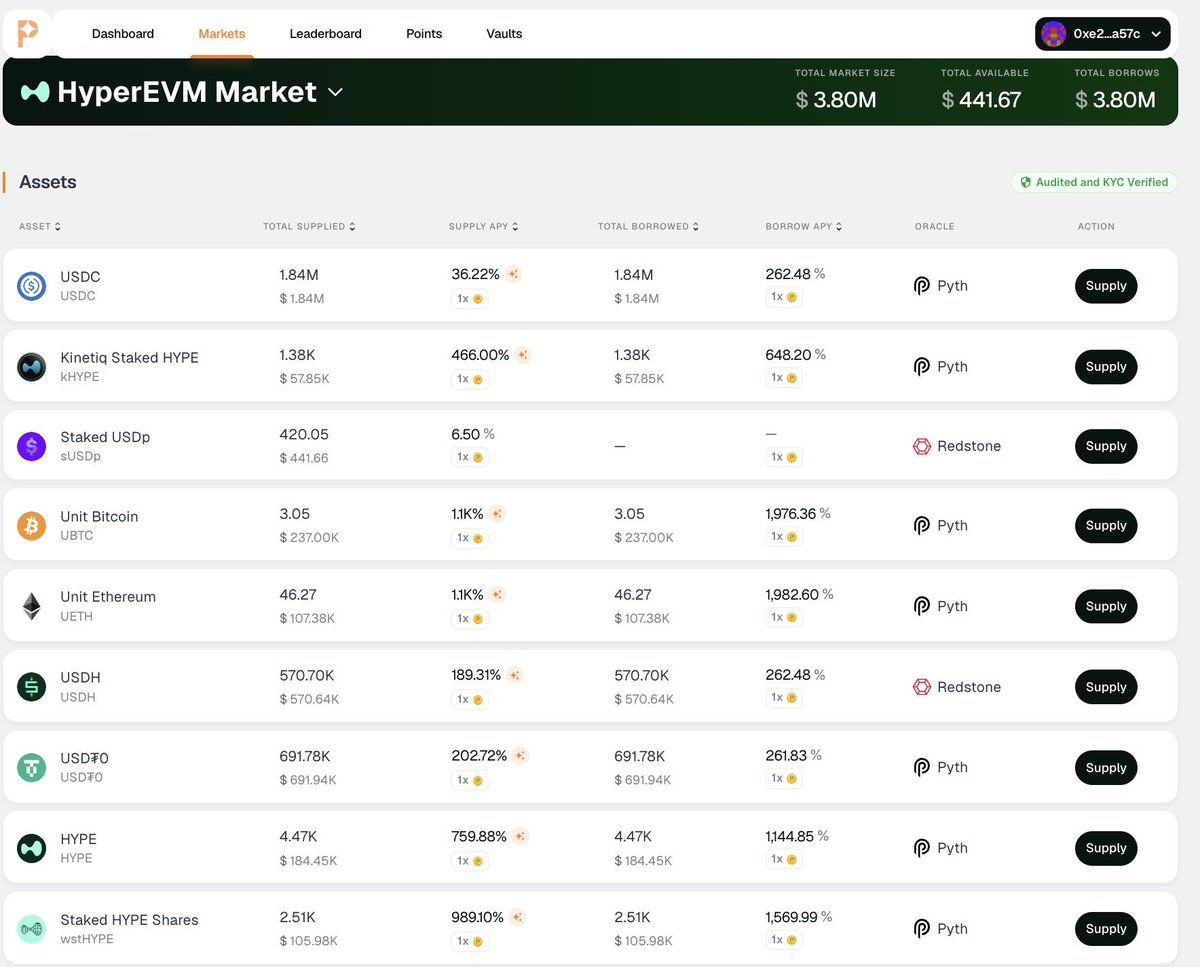
Task: Click the Total Borrows $3.80M value
Action: tap(1115, 99)
